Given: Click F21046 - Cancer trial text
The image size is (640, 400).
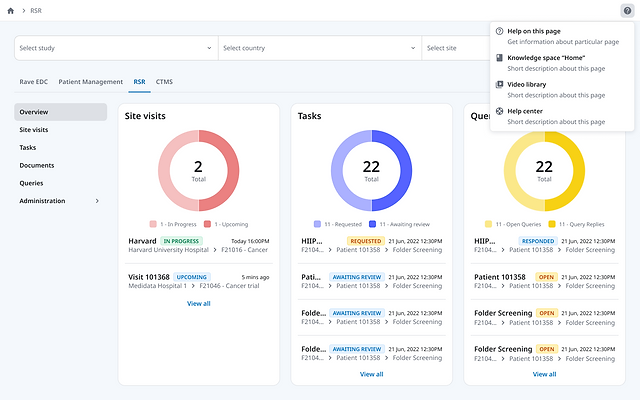Looking at the screenshot, I should pyautogui.click(x=229, y=286).
